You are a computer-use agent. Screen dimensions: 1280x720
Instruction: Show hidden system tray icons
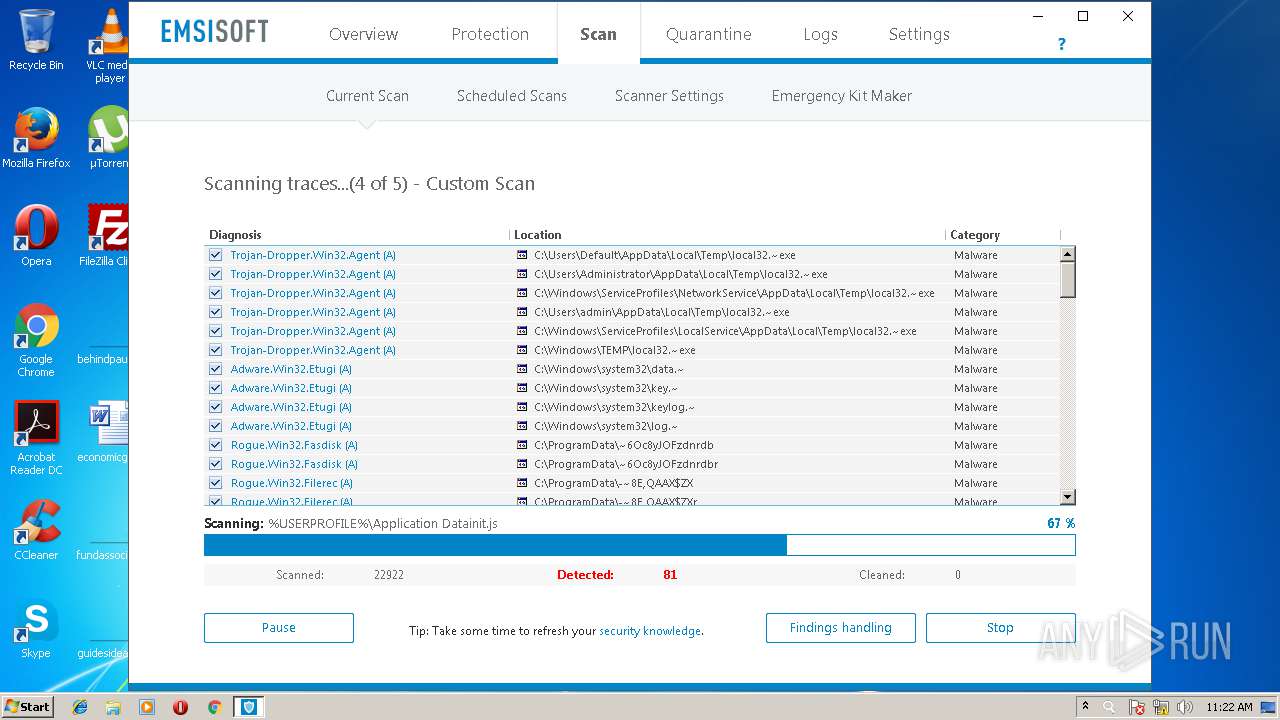pos(1085,707)
